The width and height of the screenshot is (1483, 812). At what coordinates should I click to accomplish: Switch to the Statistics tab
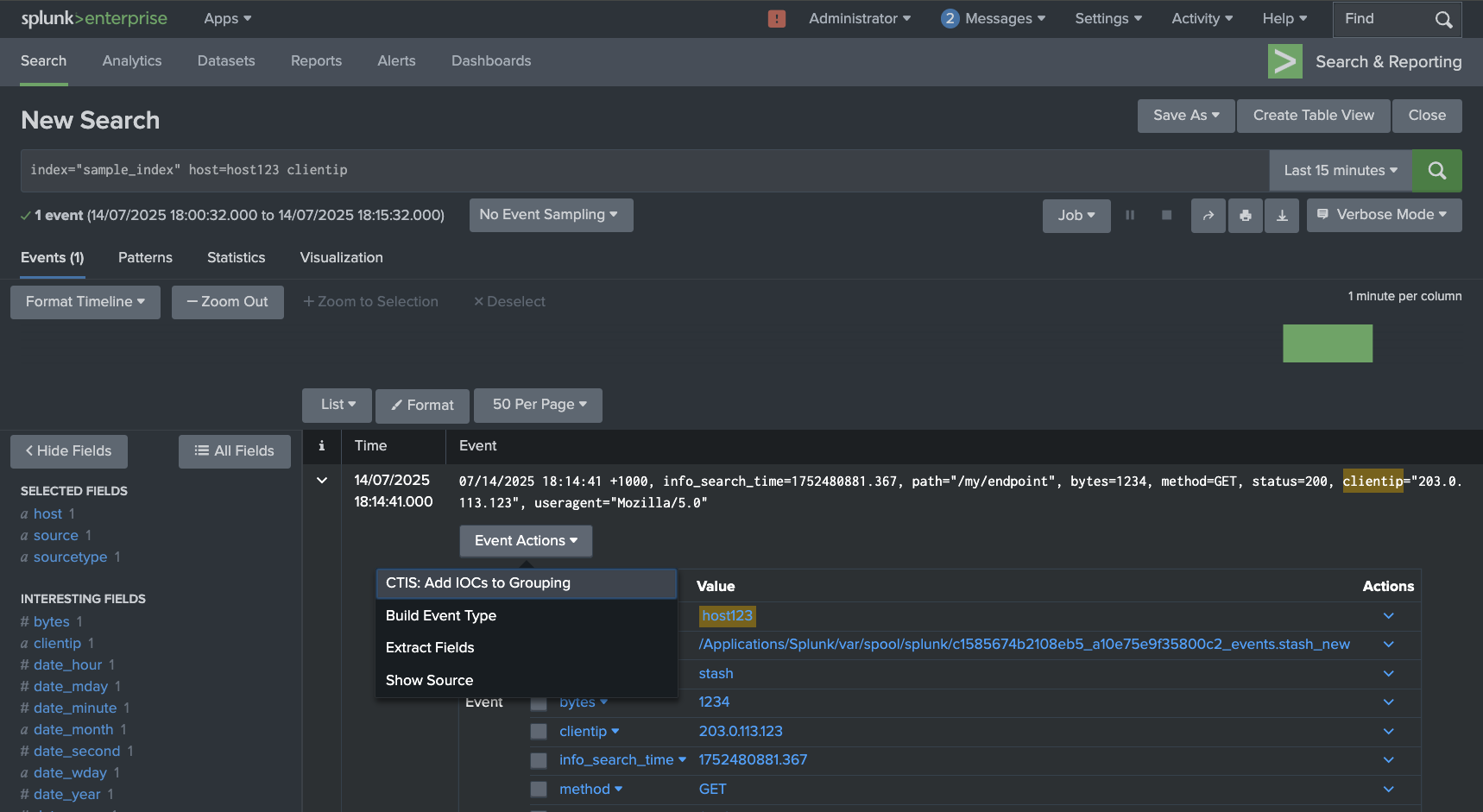pos(236,258)
